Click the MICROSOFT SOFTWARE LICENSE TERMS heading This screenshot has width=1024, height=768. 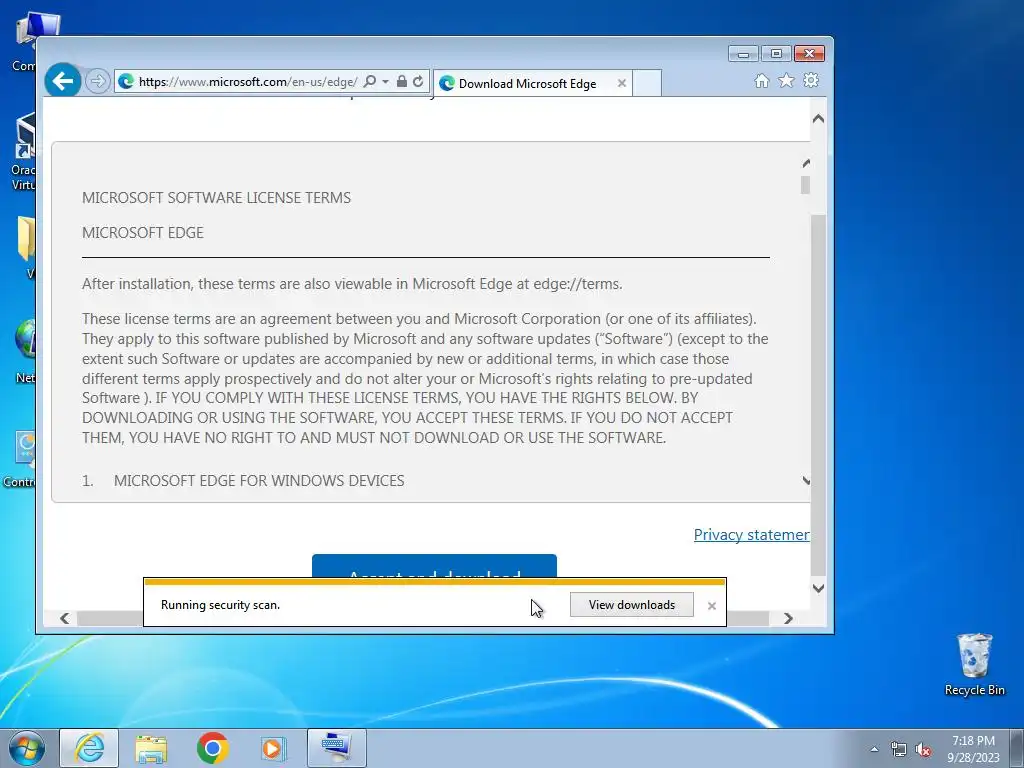point(216,198)
